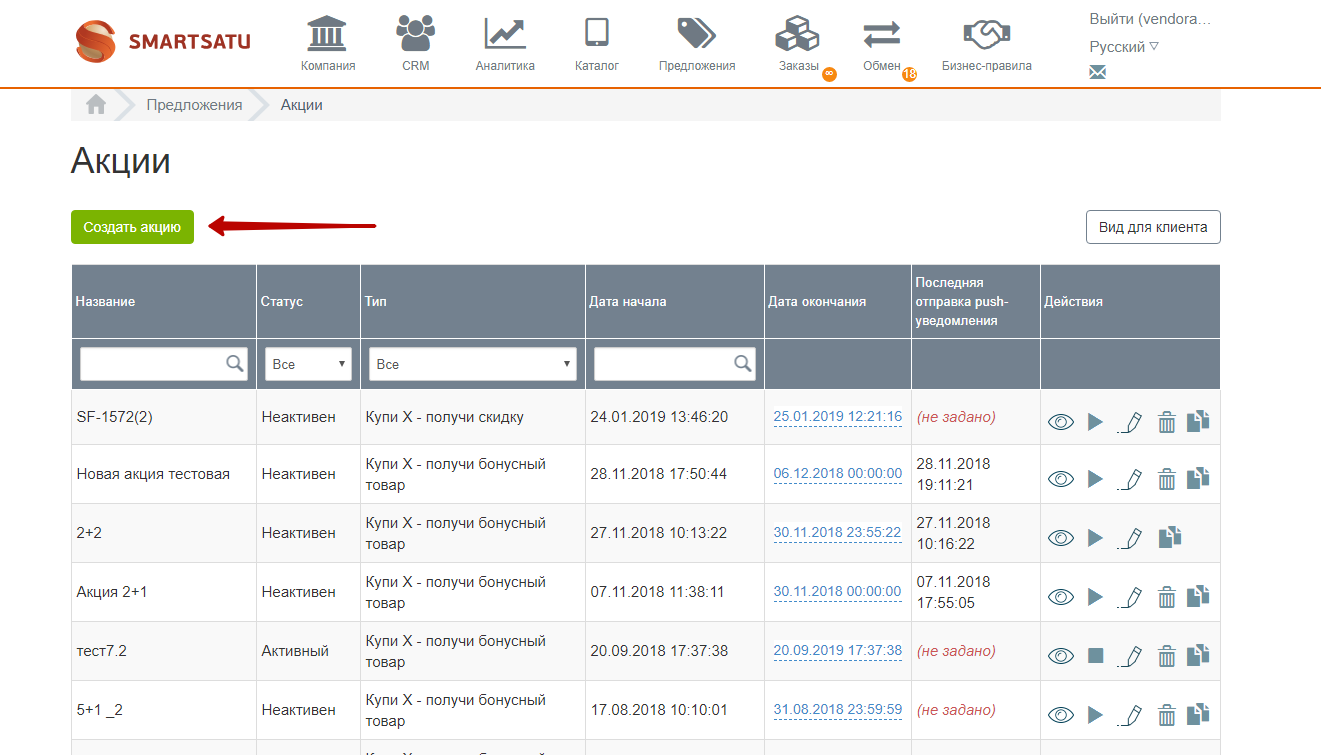Copy the SF-1572(2) promotion

(x=1198, y=421)
